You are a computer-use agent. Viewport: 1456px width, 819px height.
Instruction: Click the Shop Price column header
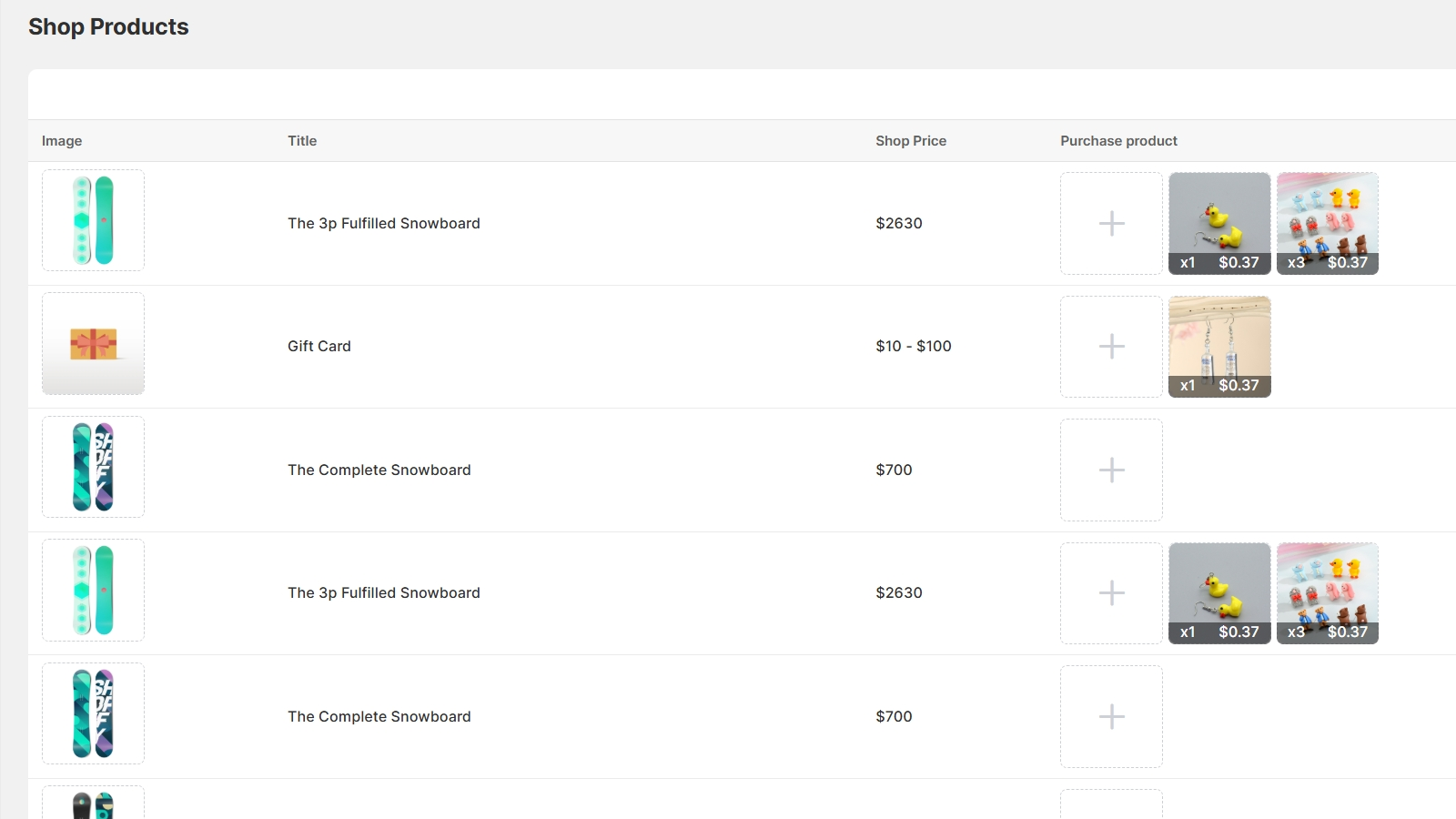[x=911, y=141]
